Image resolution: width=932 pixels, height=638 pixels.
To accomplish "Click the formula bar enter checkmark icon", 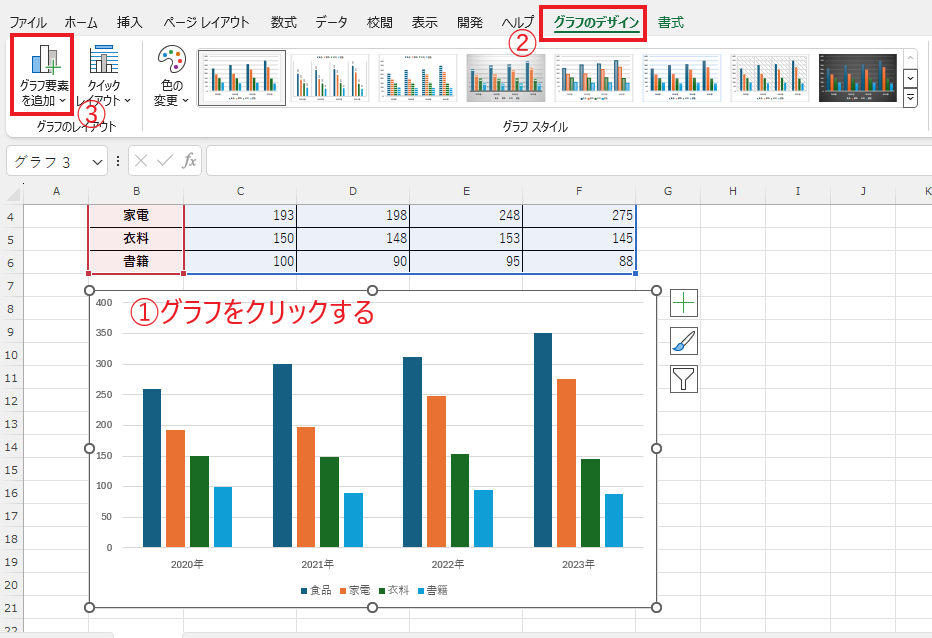I will (165, 161).
